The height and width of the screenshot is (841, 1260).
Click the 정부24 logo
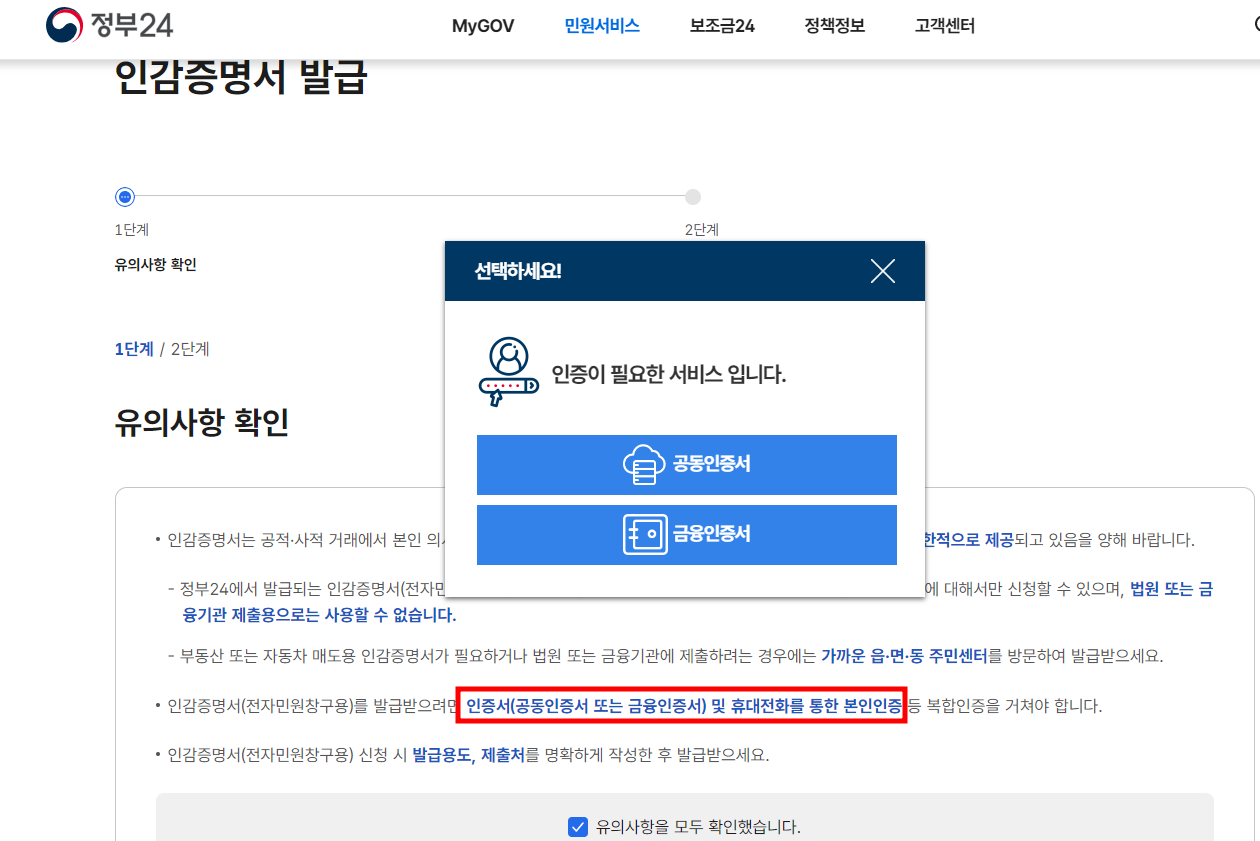coord(110,25)
